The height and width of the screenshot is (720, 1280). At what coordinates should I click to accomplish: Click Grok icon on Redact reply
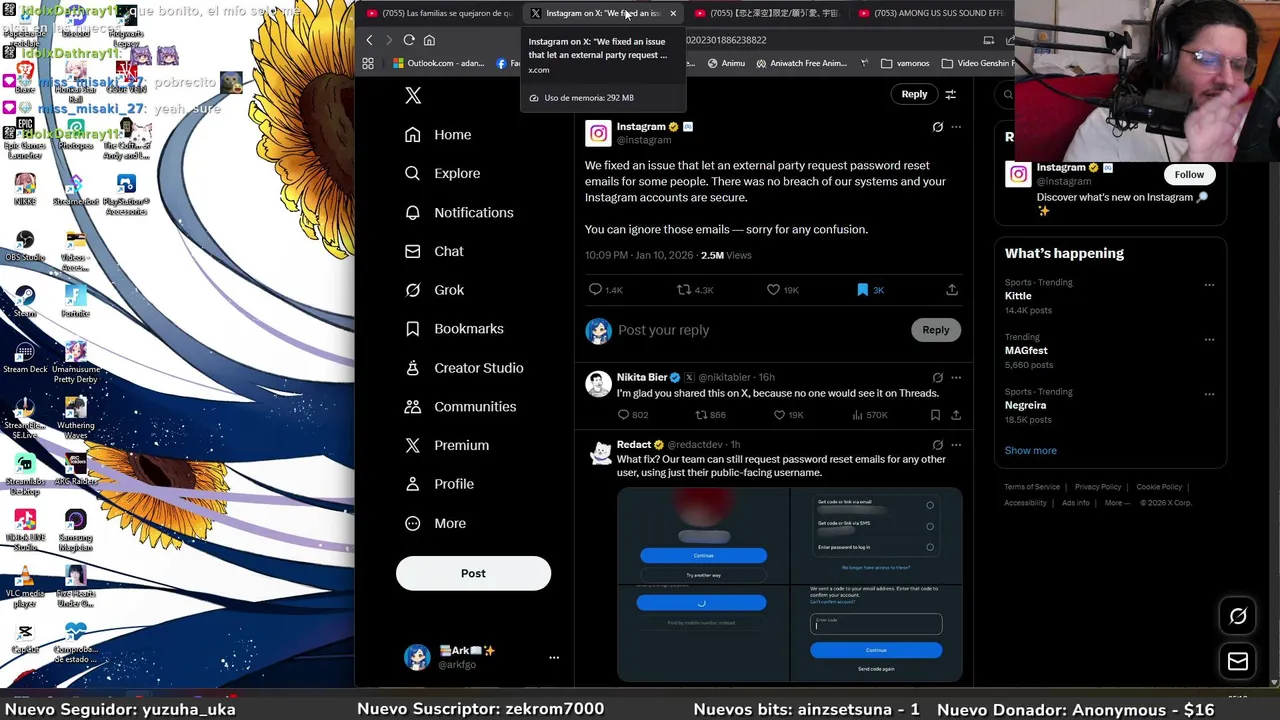click(x=937, y=445)
